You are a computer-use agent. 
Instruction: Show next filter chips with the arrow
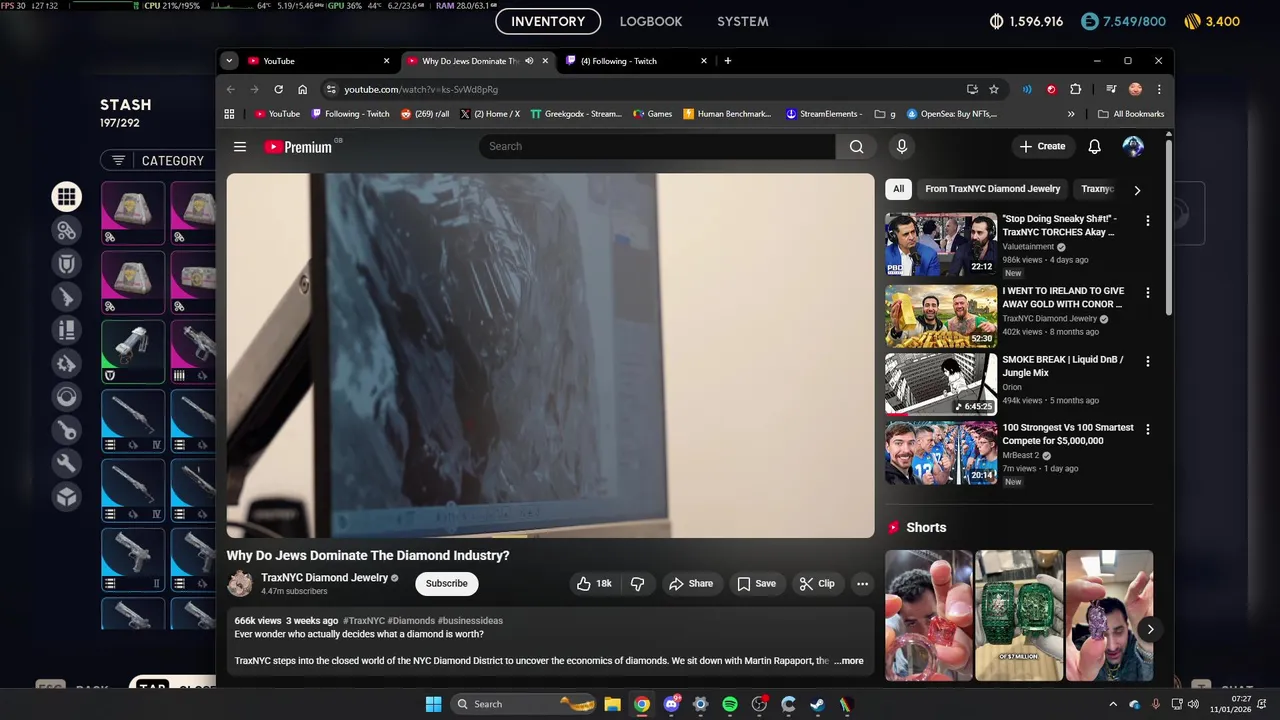[x=1137, y=190]
